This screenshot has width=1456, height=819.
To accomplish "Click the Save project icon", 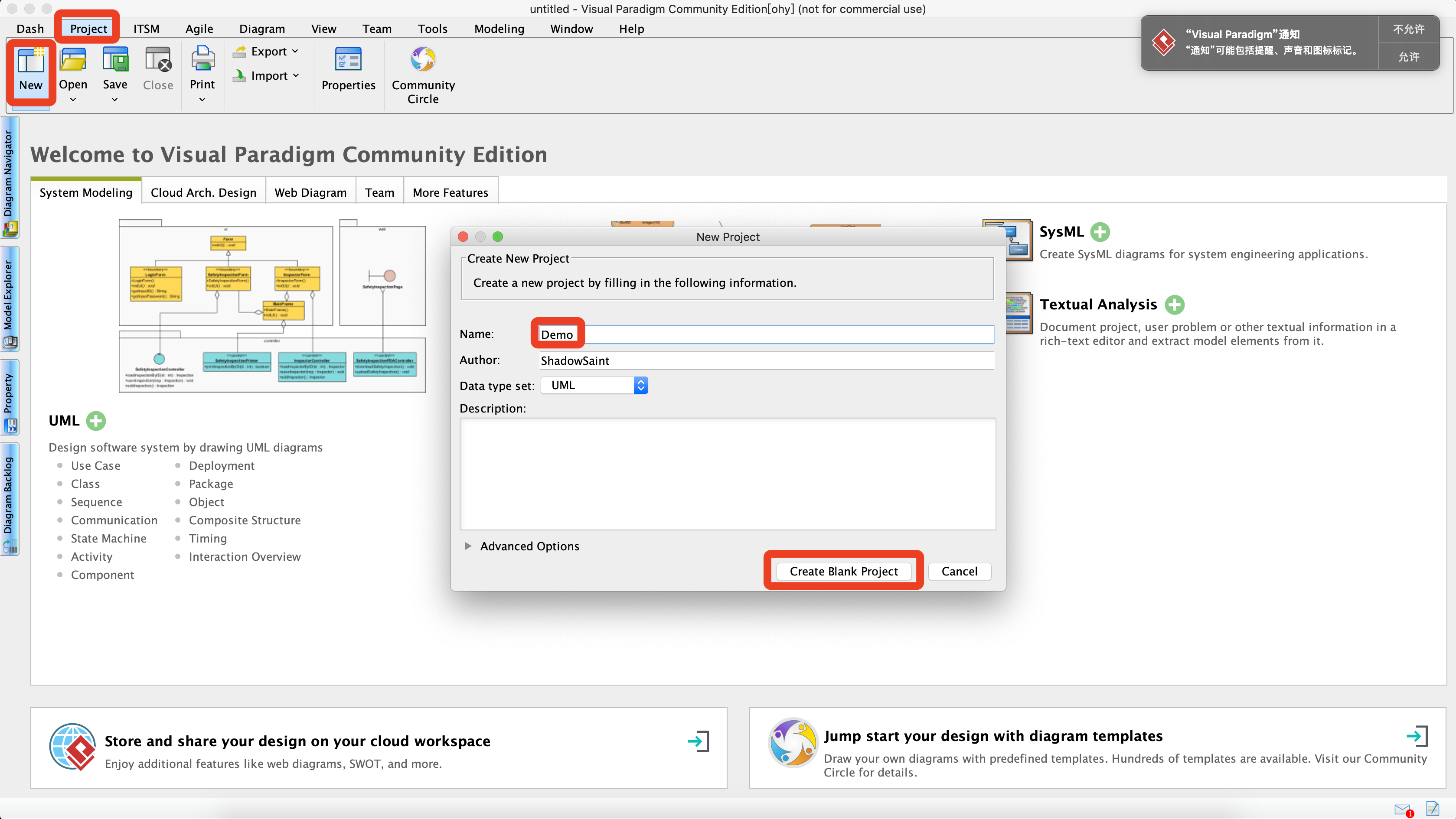I will pos(115,60).
